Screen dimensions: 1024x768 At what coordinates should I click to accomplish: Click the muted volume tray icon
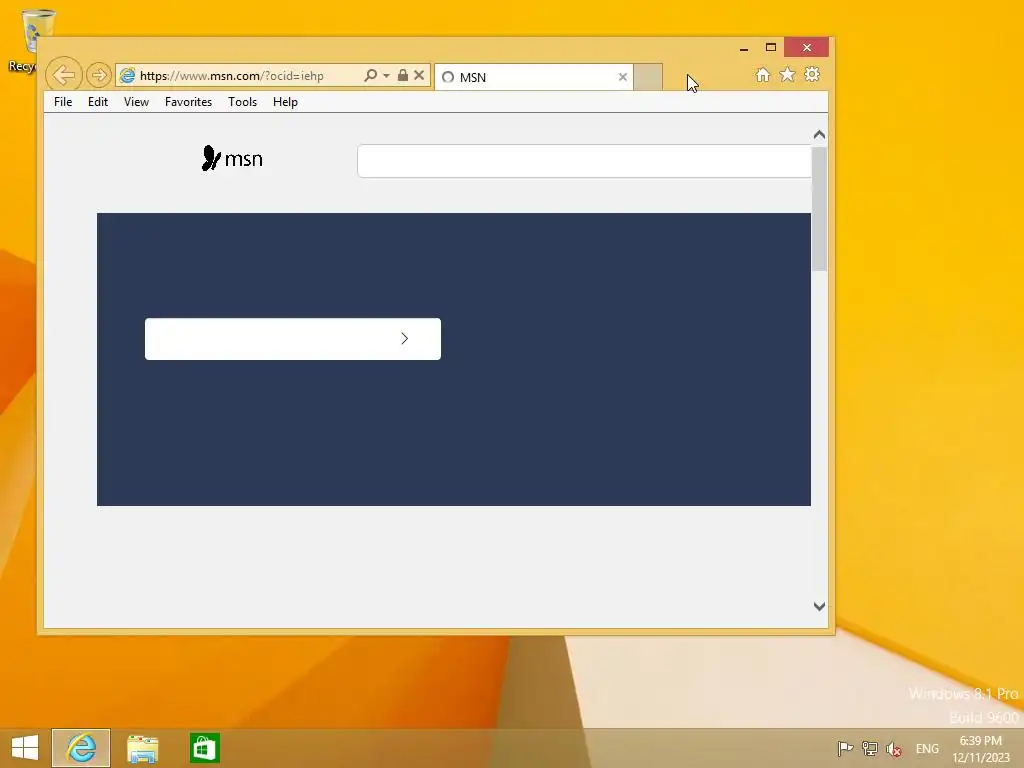tap(894, 749)
